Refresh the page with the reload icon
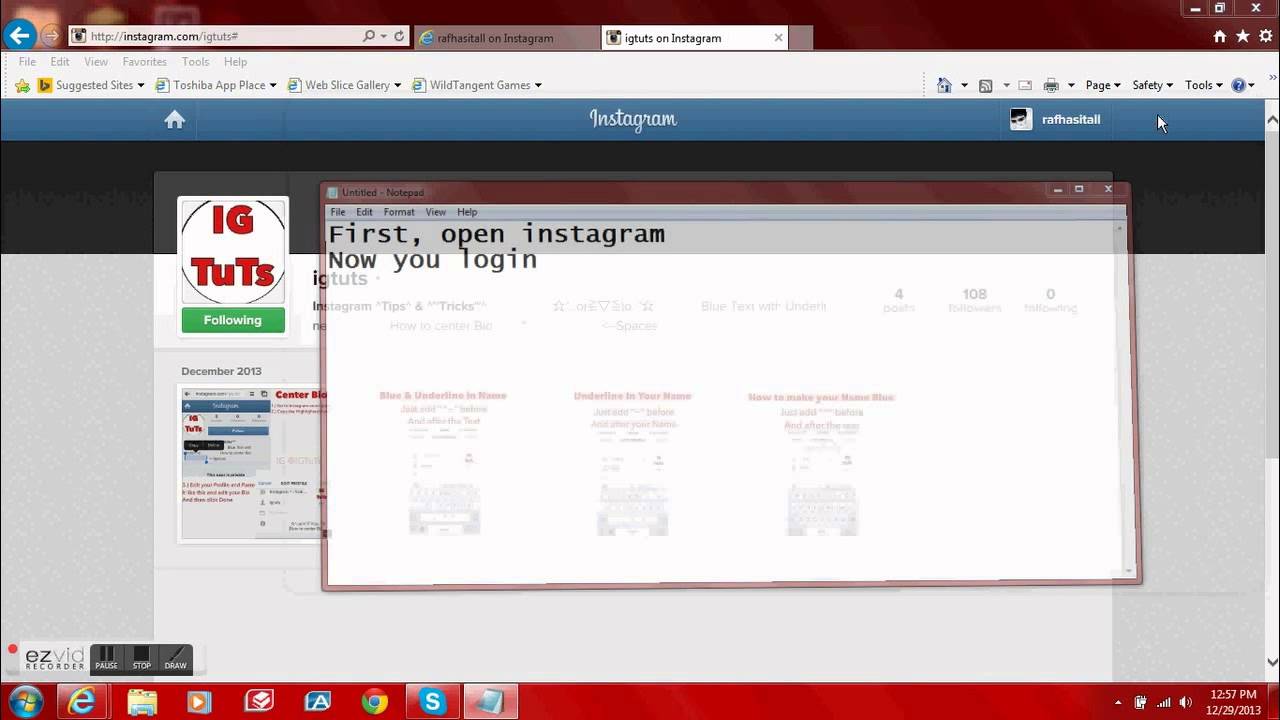 click(x=399, y=36)
